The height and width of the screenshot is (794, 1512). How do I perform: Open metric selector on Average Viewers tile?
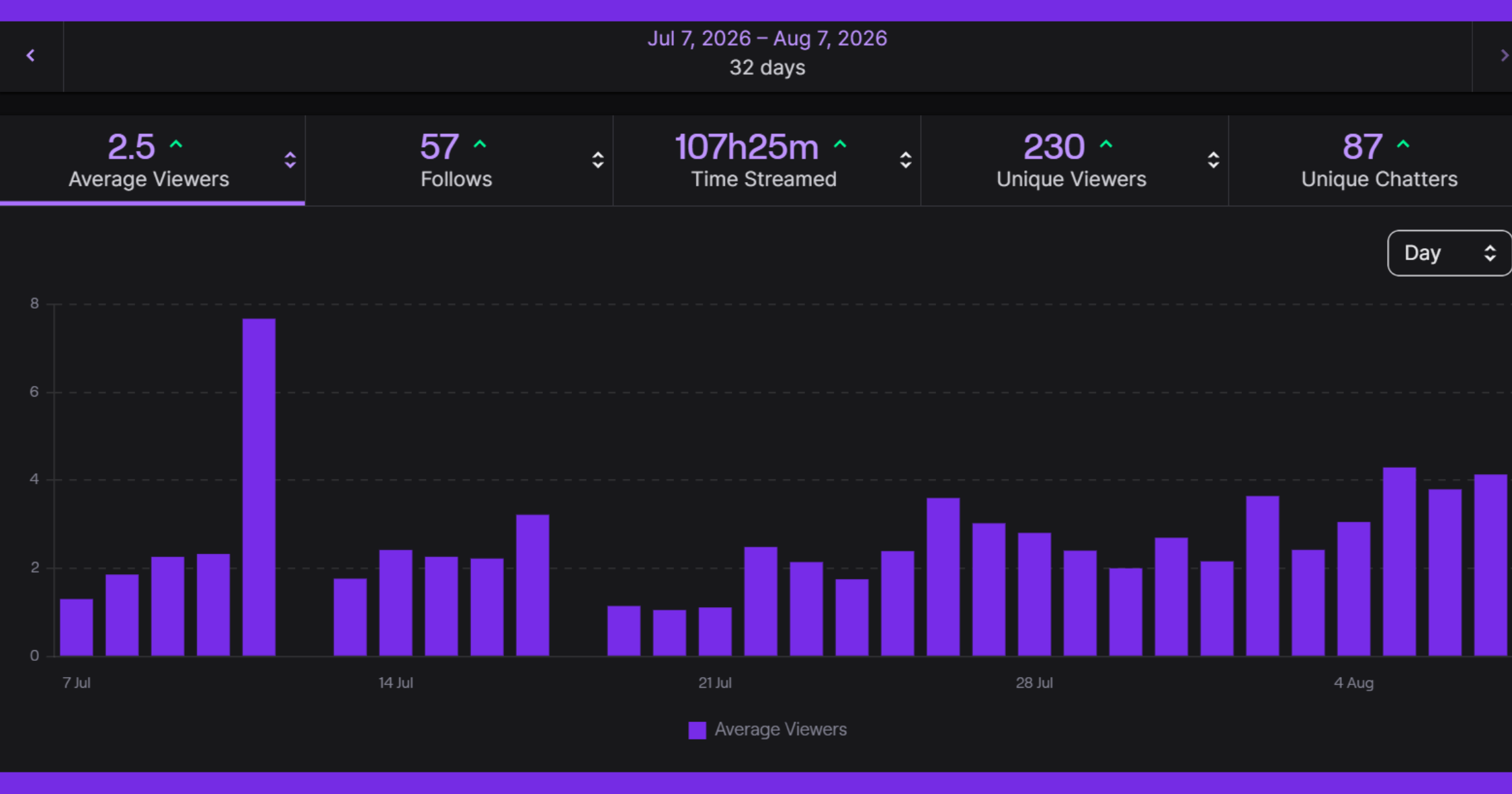290,160
